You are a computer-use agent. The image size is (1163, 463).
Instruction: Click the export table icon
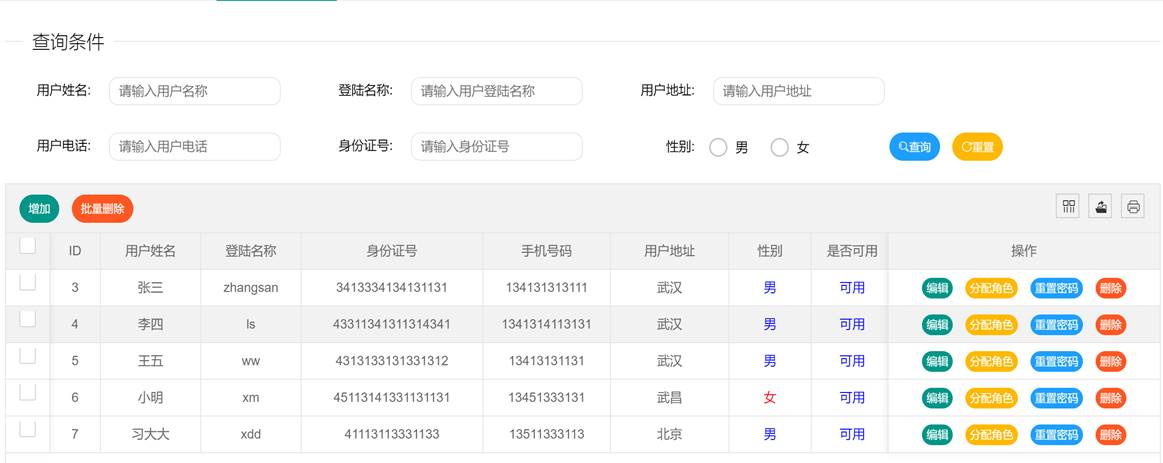pos(1100,206)
